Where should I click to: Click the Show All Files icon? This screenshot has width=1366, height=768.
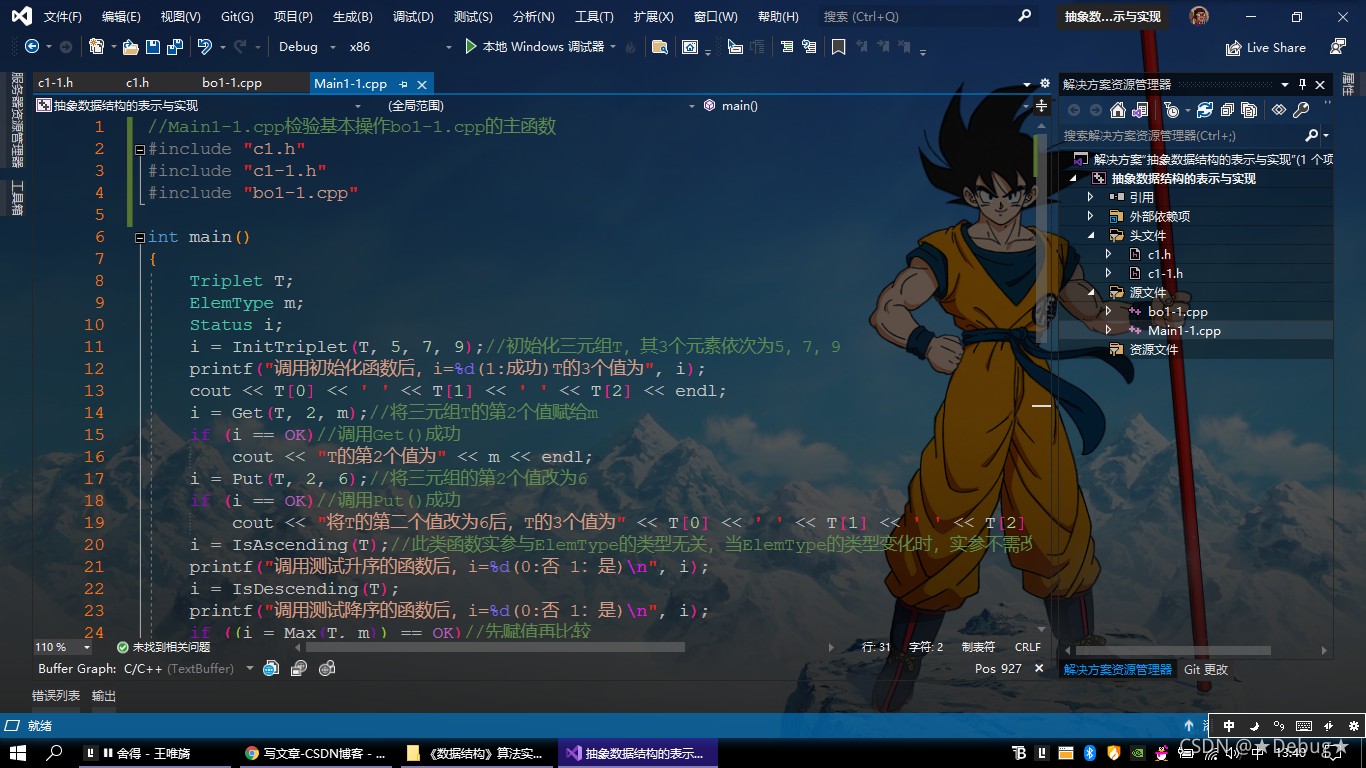[1249, 110]
